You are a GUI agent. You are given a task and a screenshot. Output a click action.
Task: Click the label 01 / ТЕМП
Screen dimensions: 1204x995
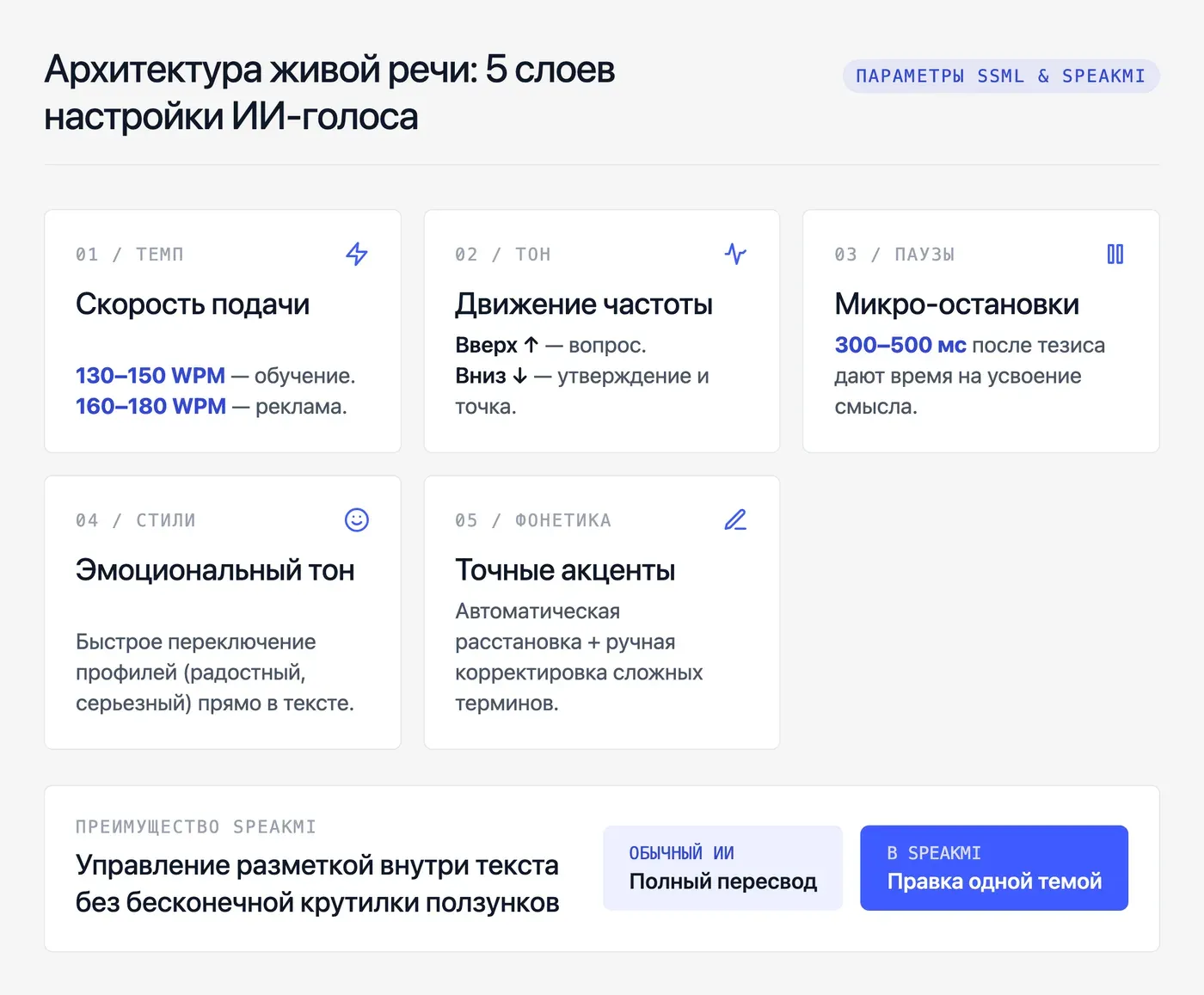[x=130, y=255]
